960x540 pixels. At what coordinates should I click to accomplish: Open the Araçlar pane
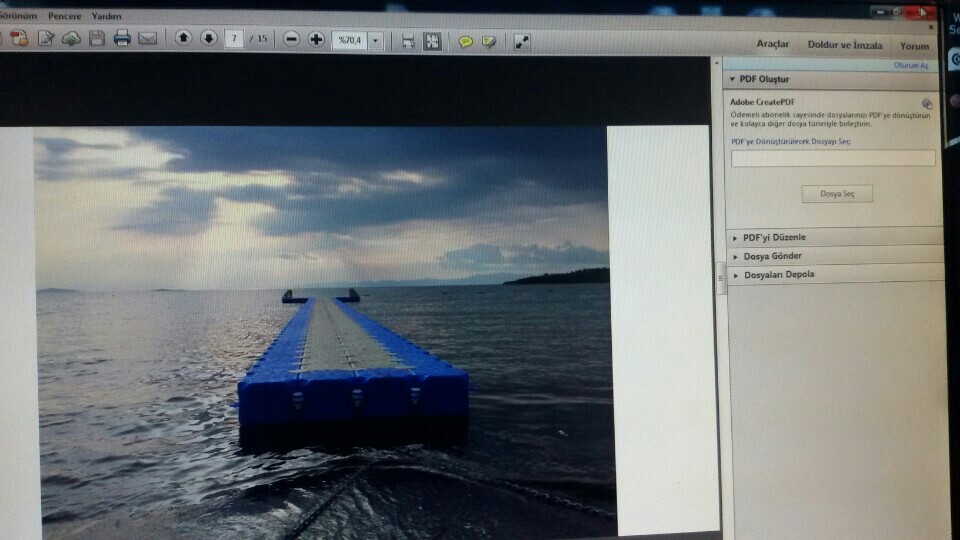773,44
